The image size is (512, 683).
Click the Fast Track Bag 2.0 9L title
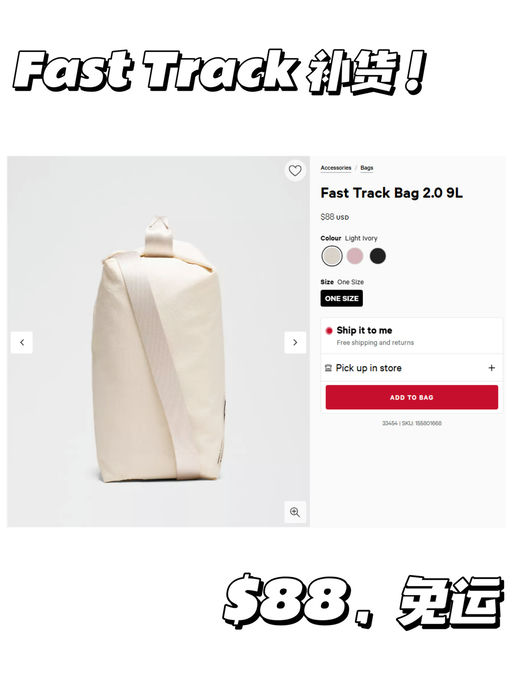tap(392, 193)
